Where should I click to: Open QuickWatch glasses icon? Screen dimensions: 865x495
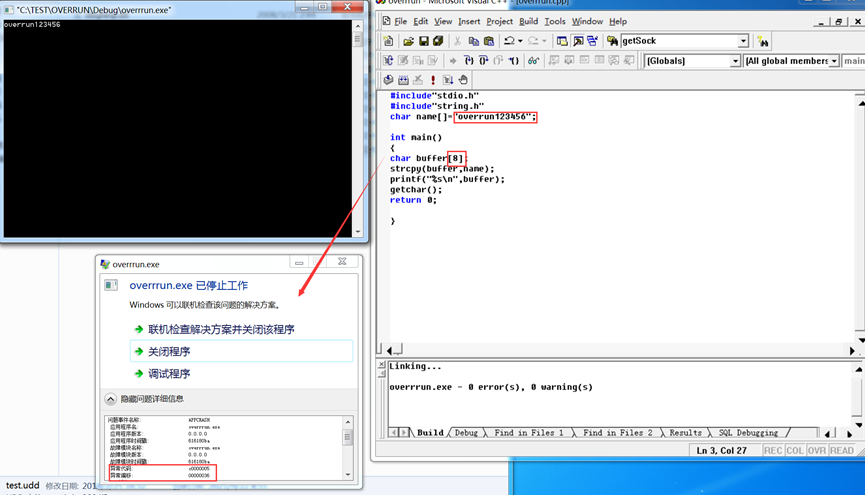click(x=533, y=61)
